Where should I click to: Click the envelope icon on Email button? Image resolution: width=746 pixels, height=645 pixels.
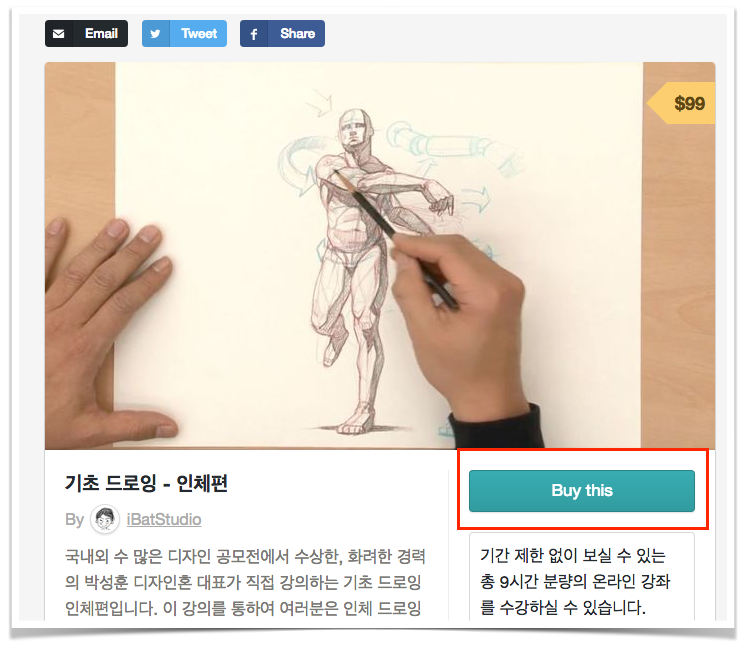(x=59, y=34)
